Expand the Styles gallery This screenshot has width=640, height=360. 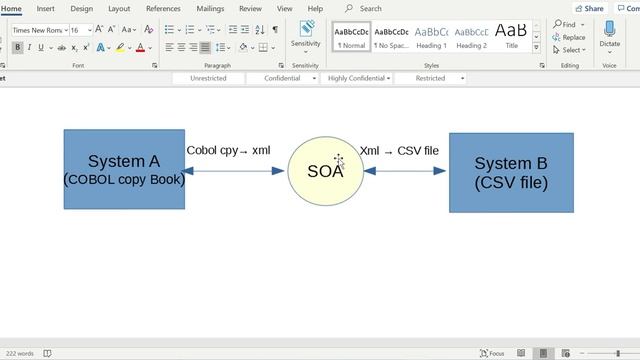[x=536, y=48]
